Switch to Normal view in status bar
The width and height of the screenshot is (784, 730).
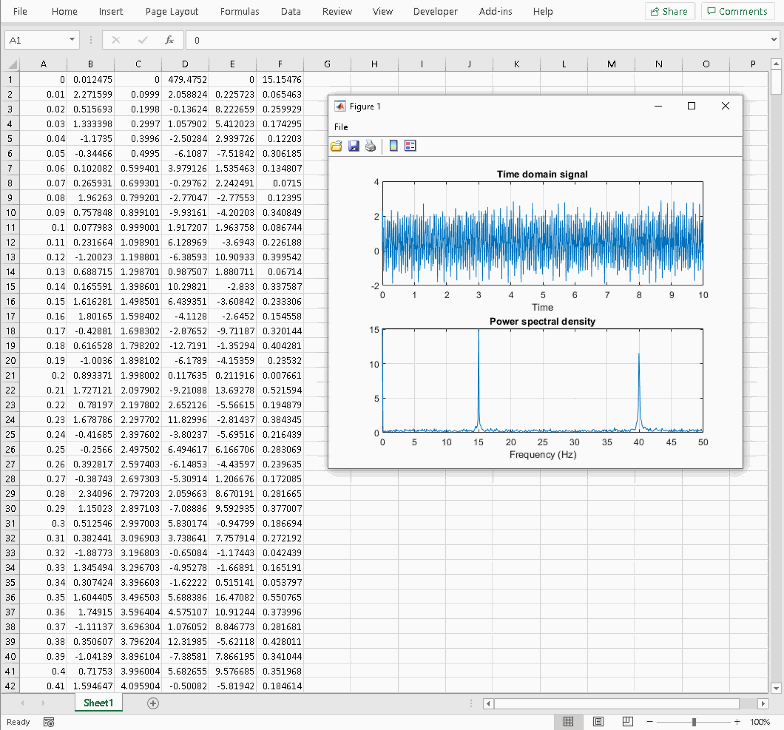click(567, 722)
